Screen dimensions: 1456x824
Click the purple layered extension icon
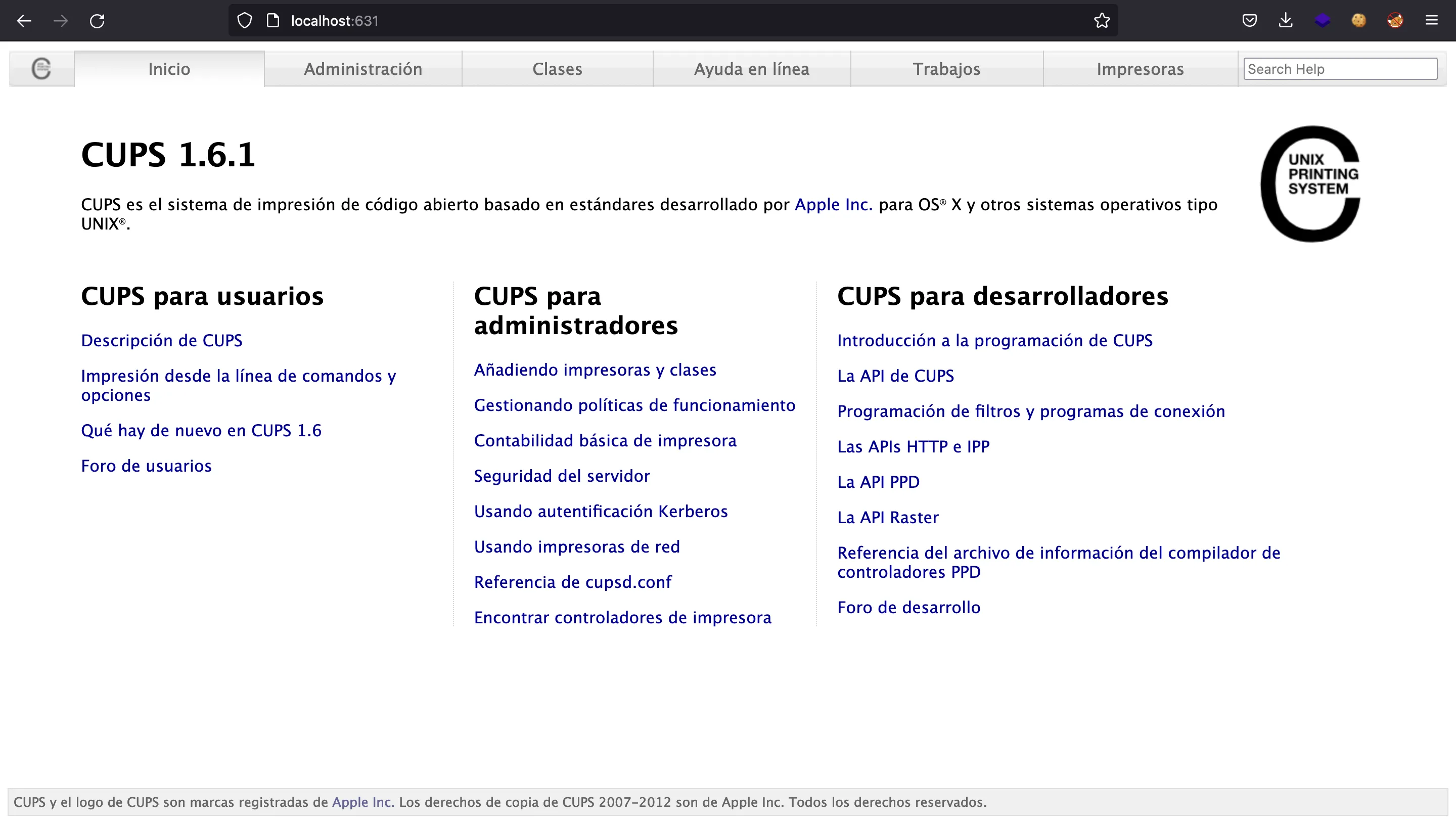[1323, 21]
